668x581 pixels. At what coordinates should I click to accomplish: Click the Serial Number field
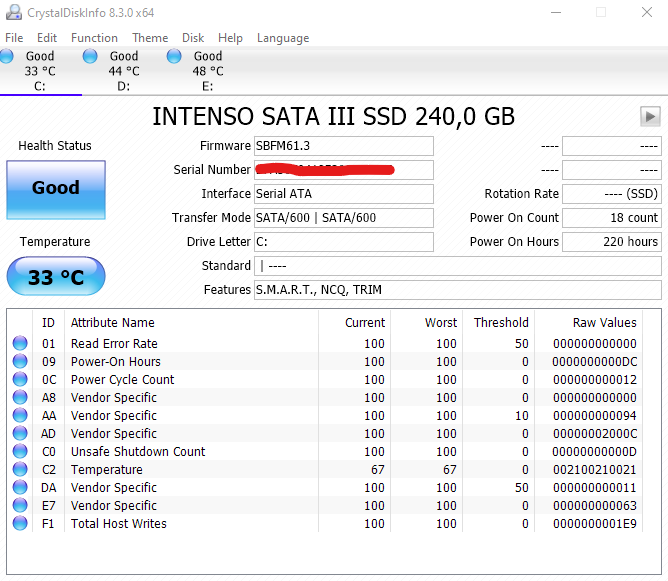point(344,170)
